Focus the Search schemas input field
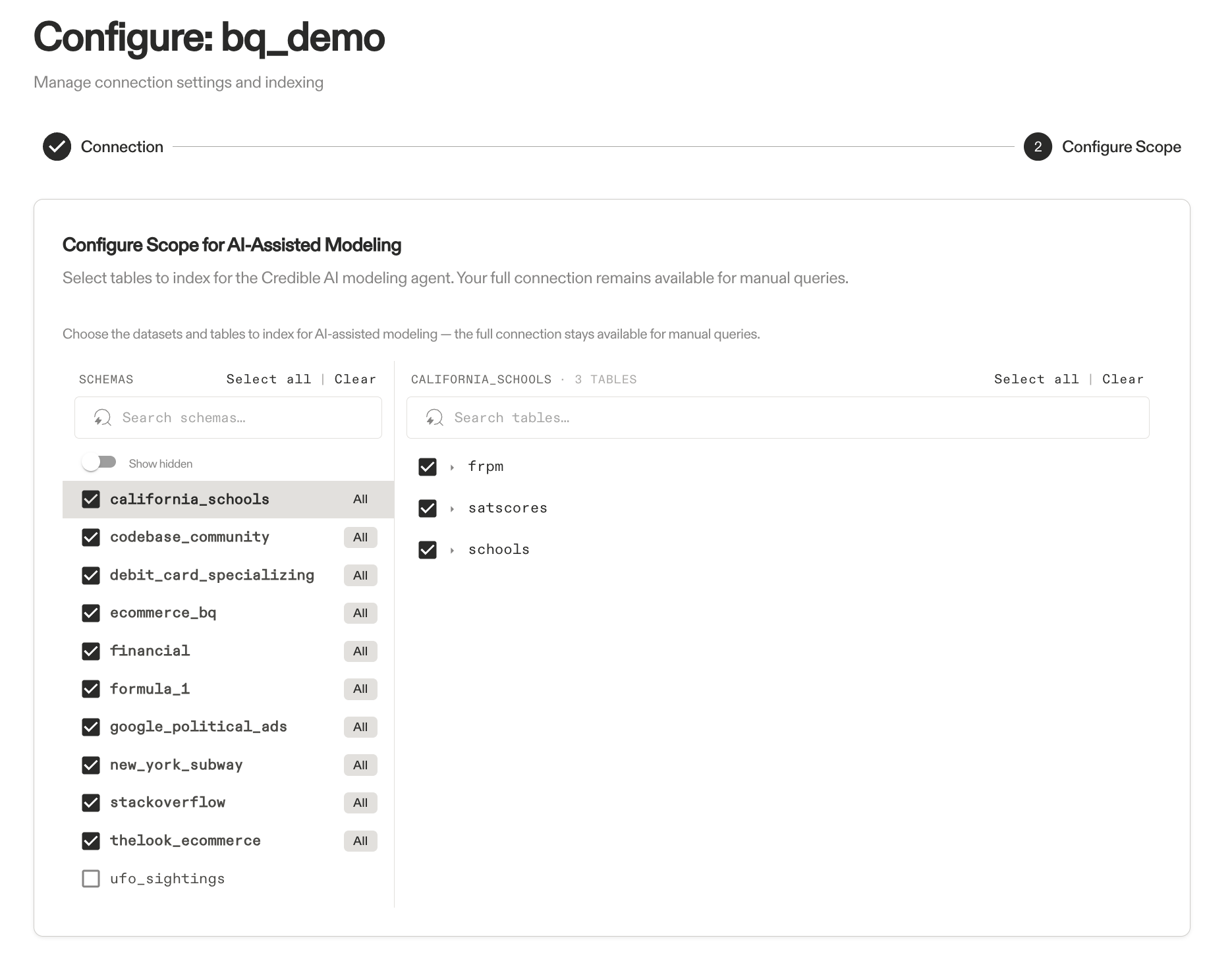 click(x=228, y=418)
